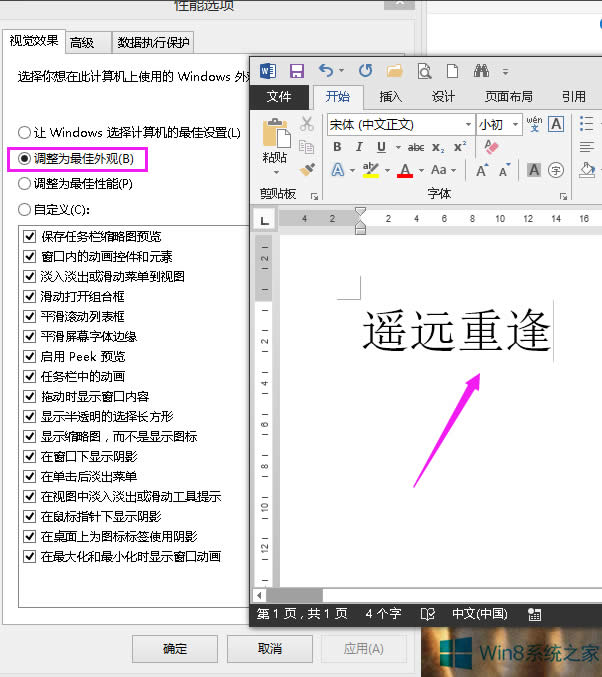The image size is (602, 677).
Task: Click the Grow Font icon
Action: [482, 170]
